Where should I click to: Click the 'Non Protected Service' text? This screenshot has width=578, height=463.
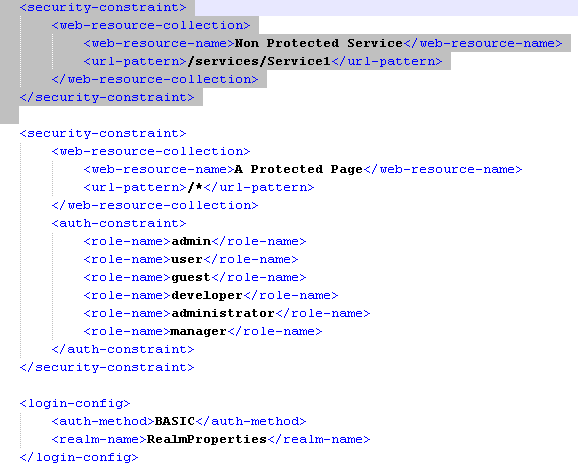click(318, 43)
